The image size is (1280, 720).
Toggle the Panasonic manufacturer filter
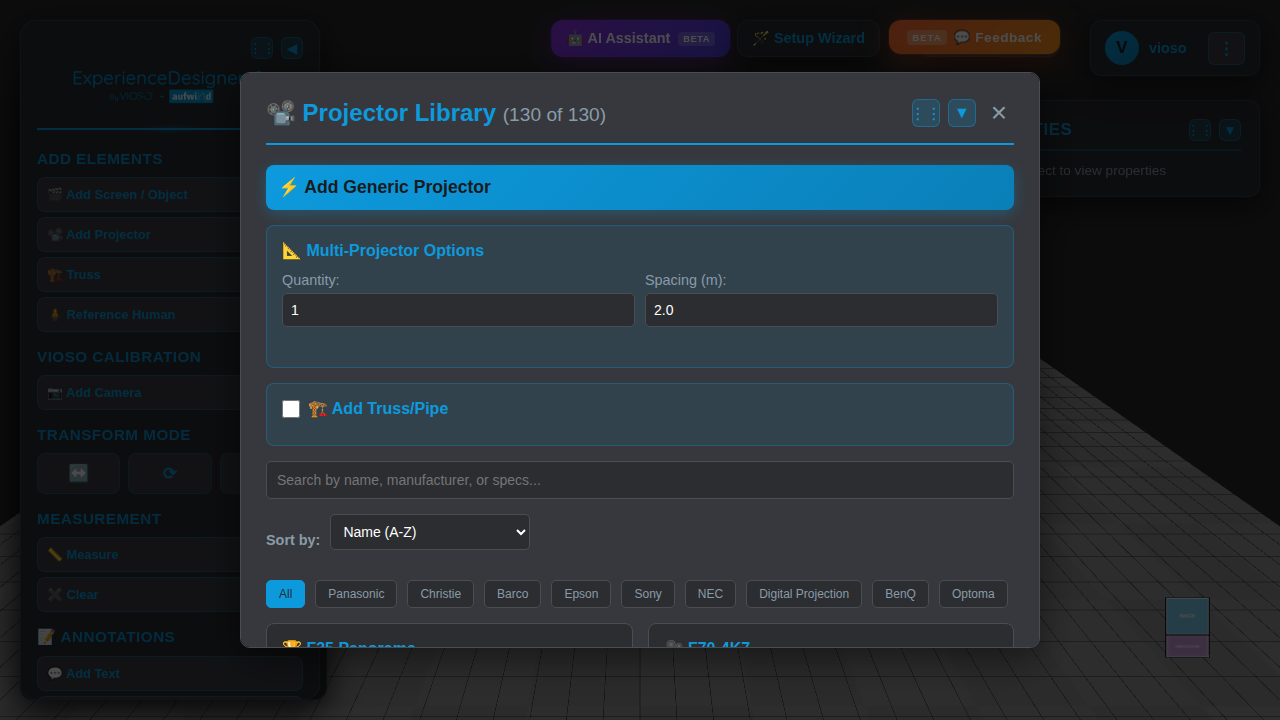[x=355, y=593]
